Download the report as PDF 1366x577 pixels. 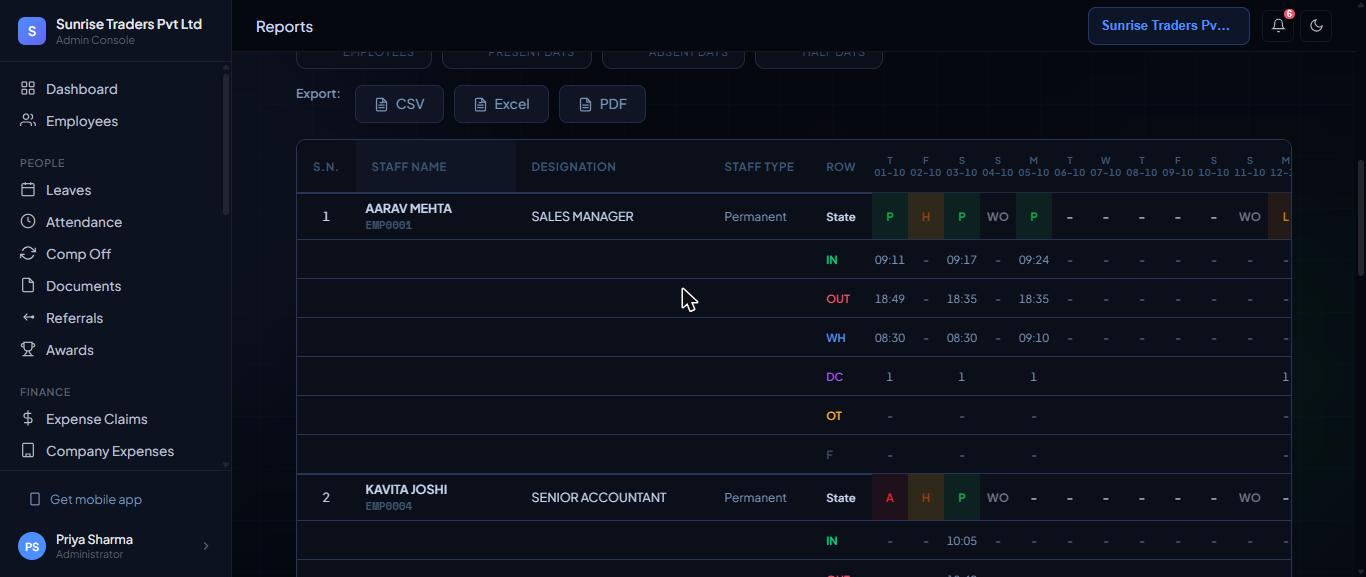click(602, 104)
